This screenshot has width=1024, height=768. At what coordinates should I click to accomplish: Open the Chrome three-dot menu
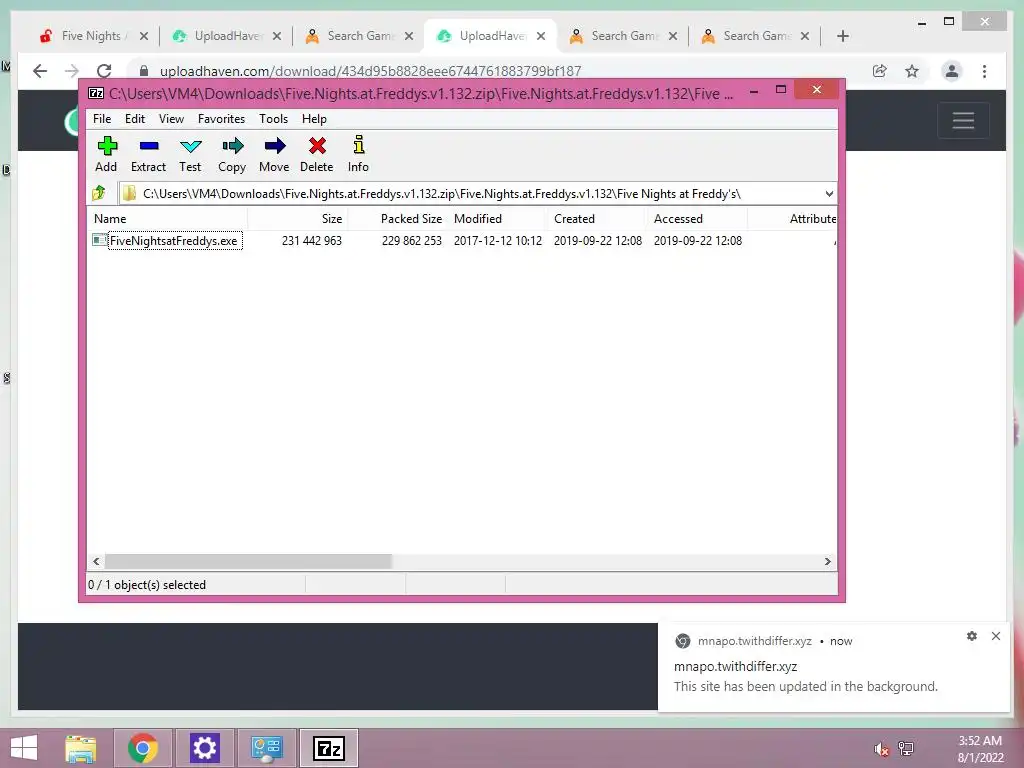click(x=984, y=71)
